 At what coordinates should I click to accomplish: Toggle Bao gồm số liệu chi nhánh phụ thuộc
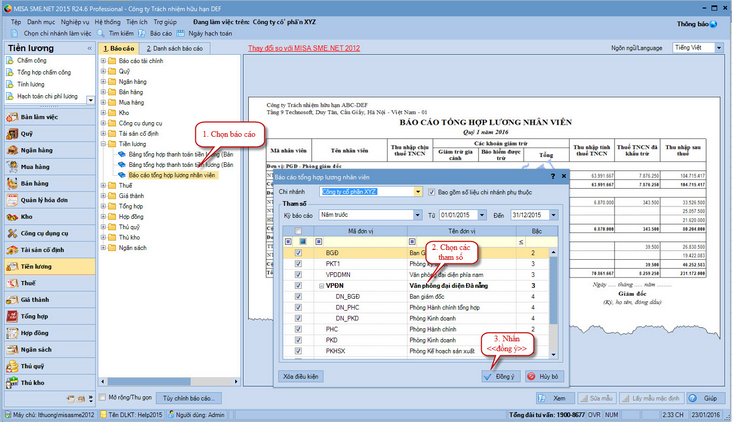(x=431, y=192)
